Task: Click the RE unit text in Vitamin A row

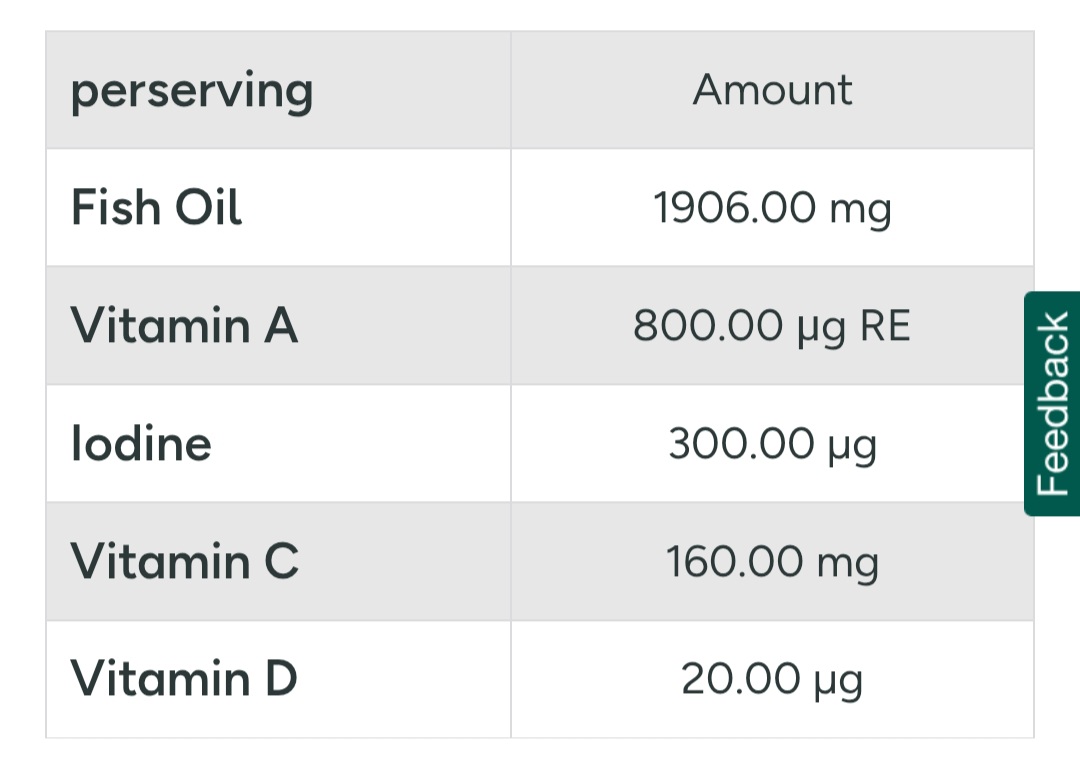Action: pyautogui.click(x=885, y=326)
